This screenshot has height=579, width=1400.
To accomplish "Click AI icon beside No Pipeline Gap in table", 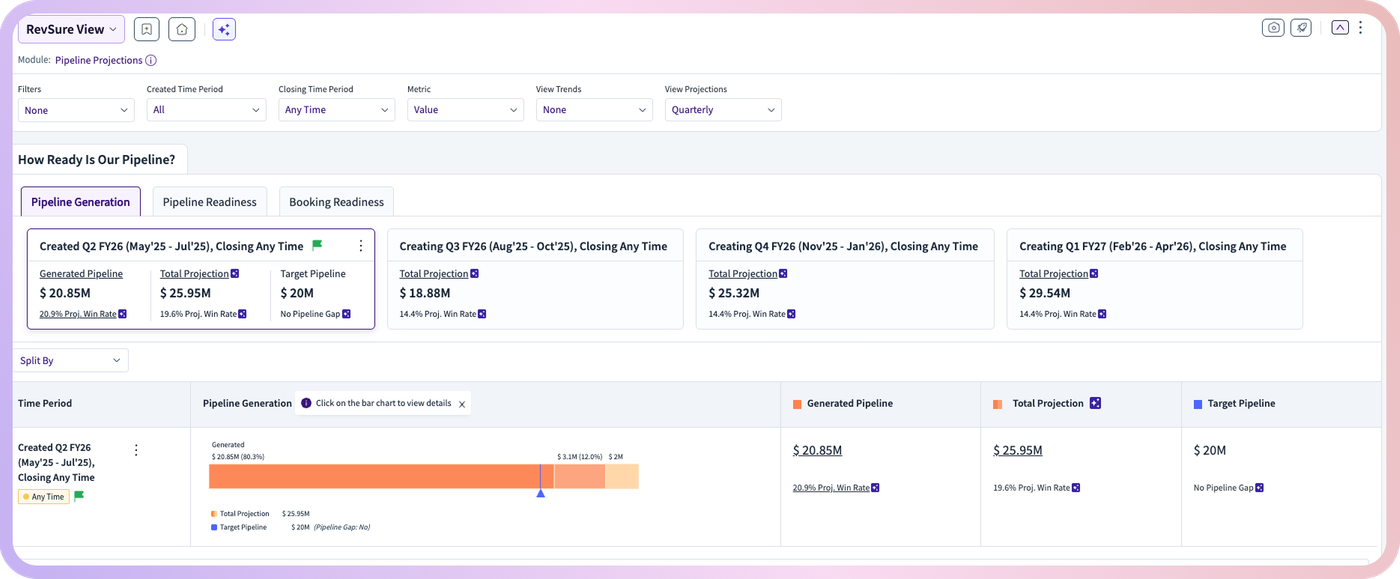I will point(1259,488).
